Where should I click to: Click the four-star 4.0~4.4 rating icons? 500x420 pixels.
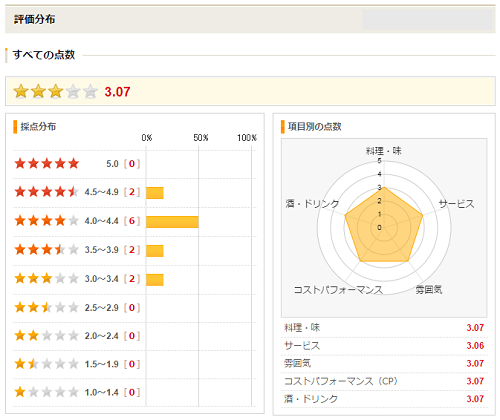pos(47,221)
